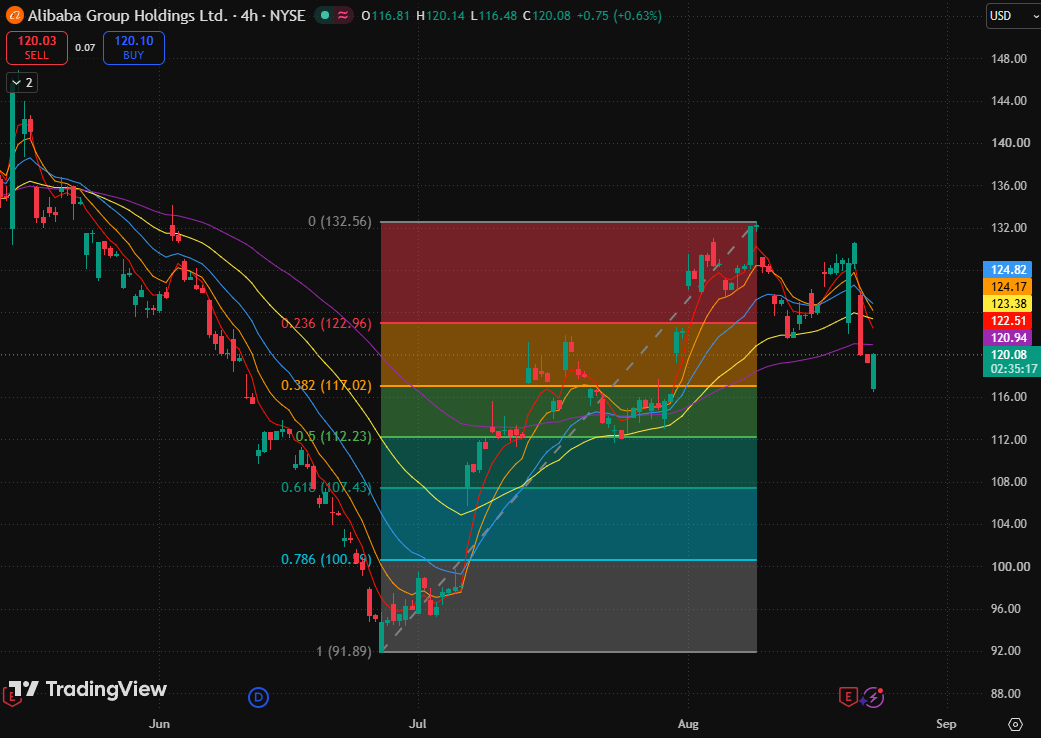Screen dimensions: 1041x738
Task: Click the change value +0.75 (+0.63%)
Action: (619, 15)
